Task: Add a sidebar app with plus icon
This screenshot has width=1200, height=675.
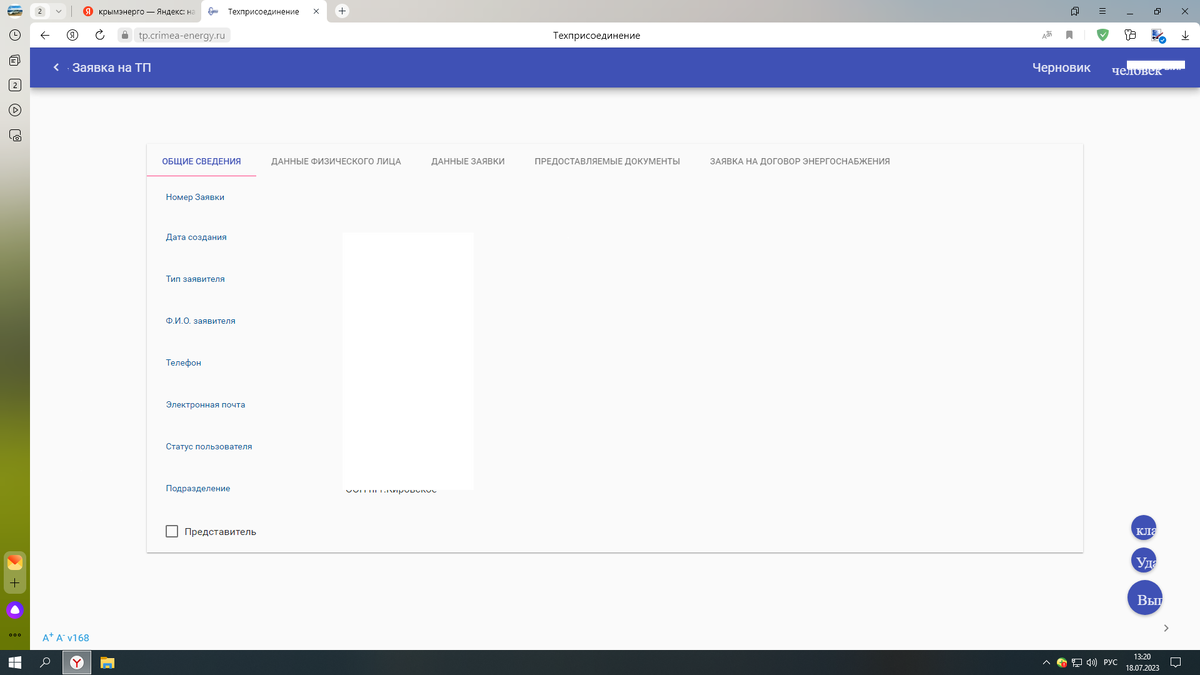Action: (15, 583)
